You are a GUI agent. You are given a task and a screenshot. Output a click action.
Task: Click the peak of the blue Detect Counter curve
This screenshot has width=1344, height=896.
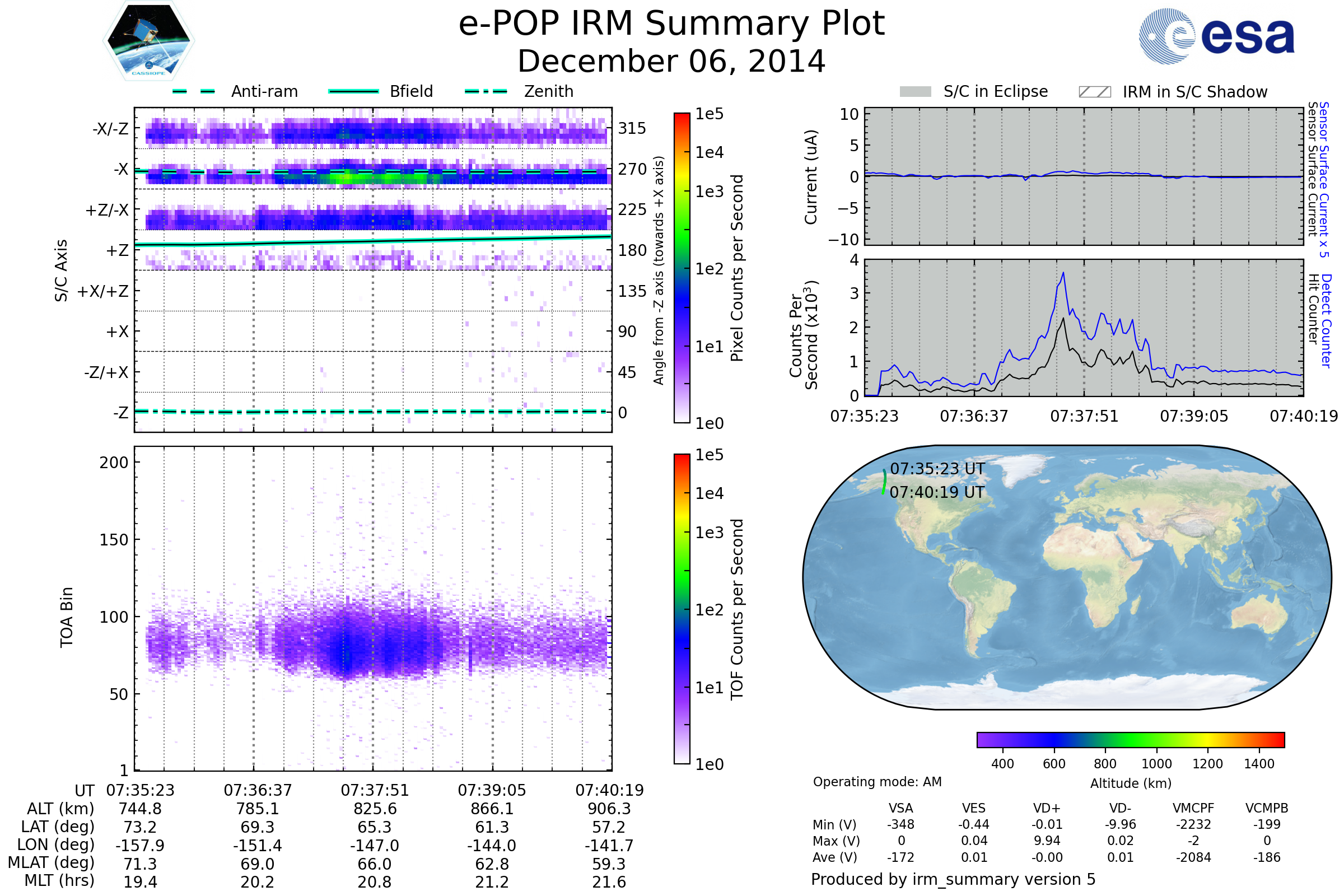coord(1063,273)
